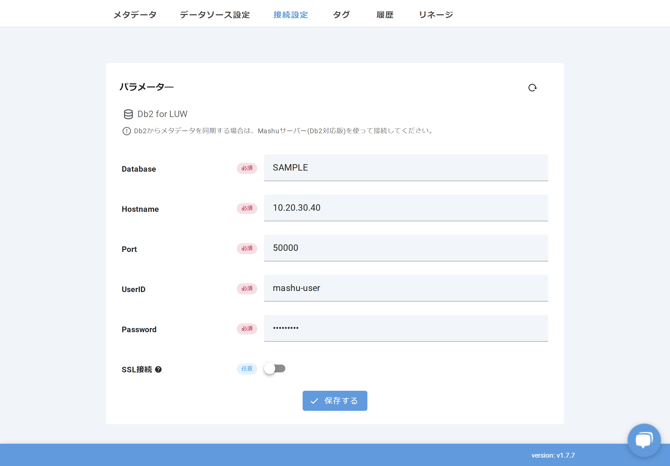Select the UserID field with mashu-user

405,288
